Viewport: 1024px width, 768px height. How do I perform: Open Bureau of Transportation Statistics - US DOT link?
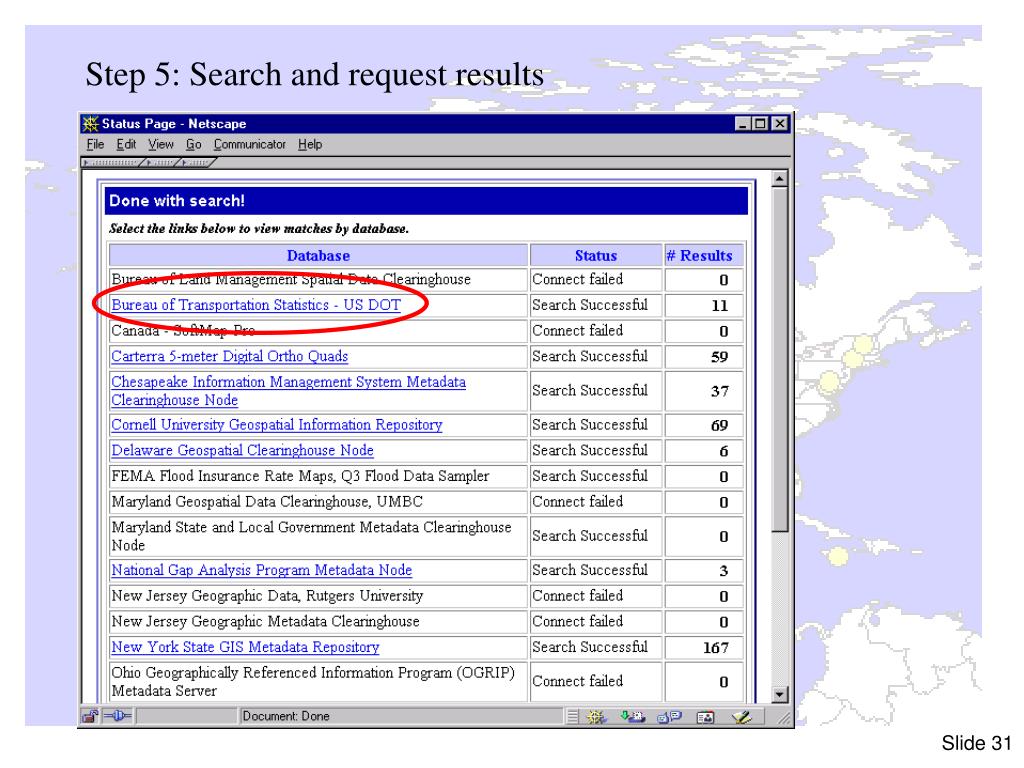256,305
